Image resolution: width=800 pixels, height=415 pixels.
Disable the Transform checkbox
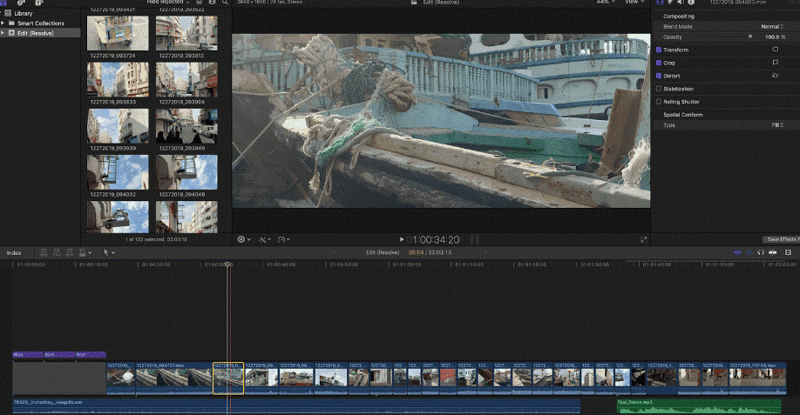tap(658, 49)
